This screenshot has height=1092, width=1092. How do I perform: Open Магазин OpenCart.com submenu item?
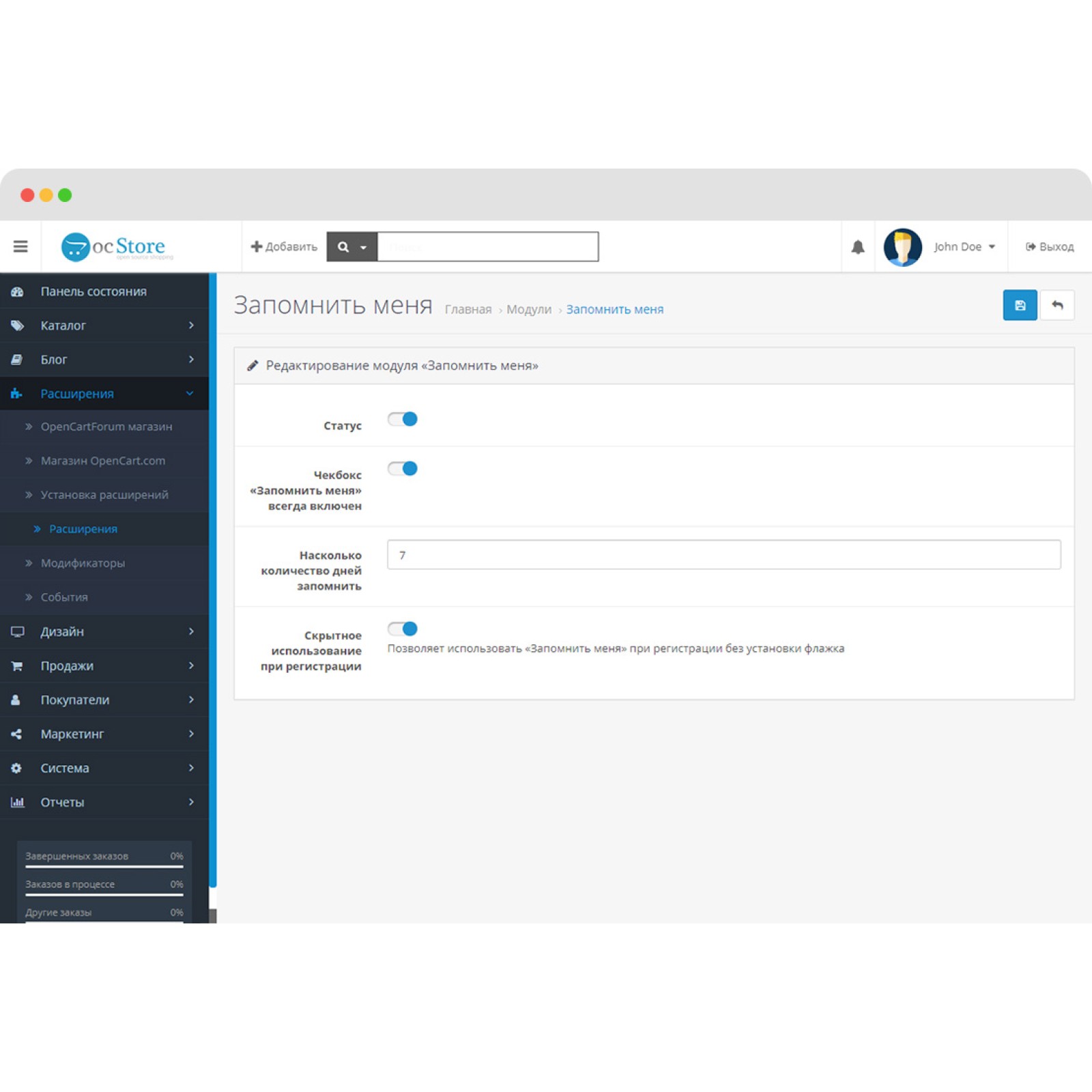[x=104, y=461]
